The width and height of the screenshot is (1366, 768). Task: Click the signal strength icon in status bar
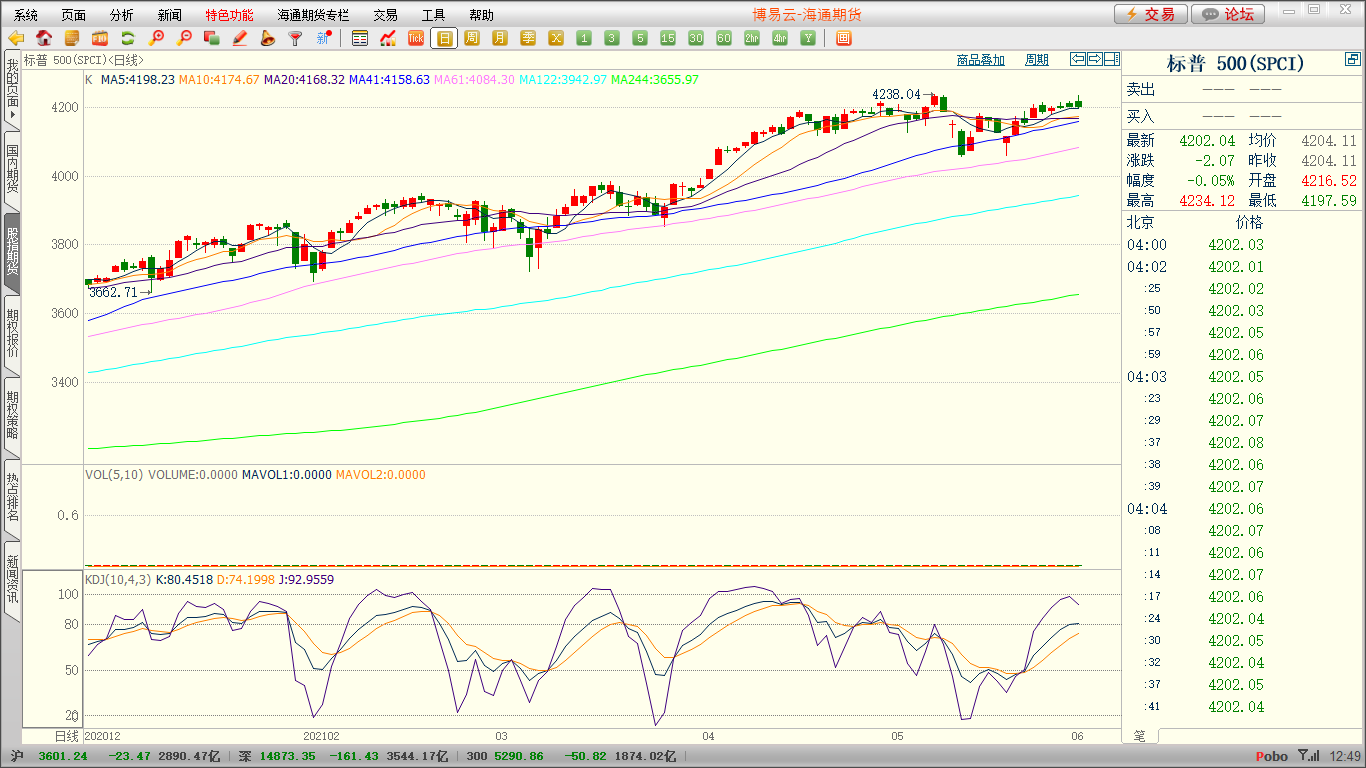click(1308, 756)
